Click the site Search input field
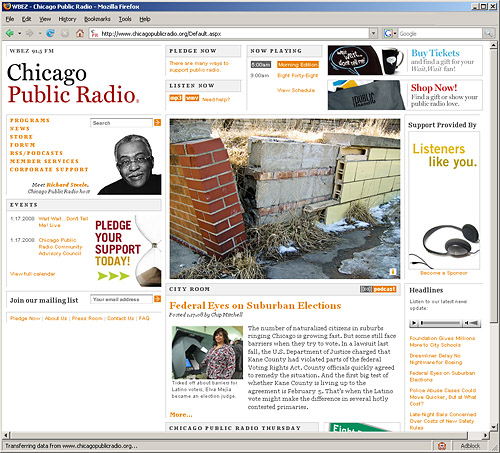Viewport: 500px width, 453px height. (121, 123)
